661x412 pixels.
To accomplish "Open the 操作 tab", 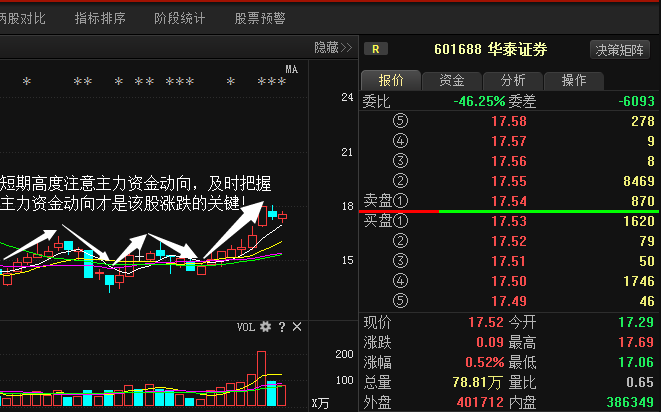I will [x=574, y=81].
